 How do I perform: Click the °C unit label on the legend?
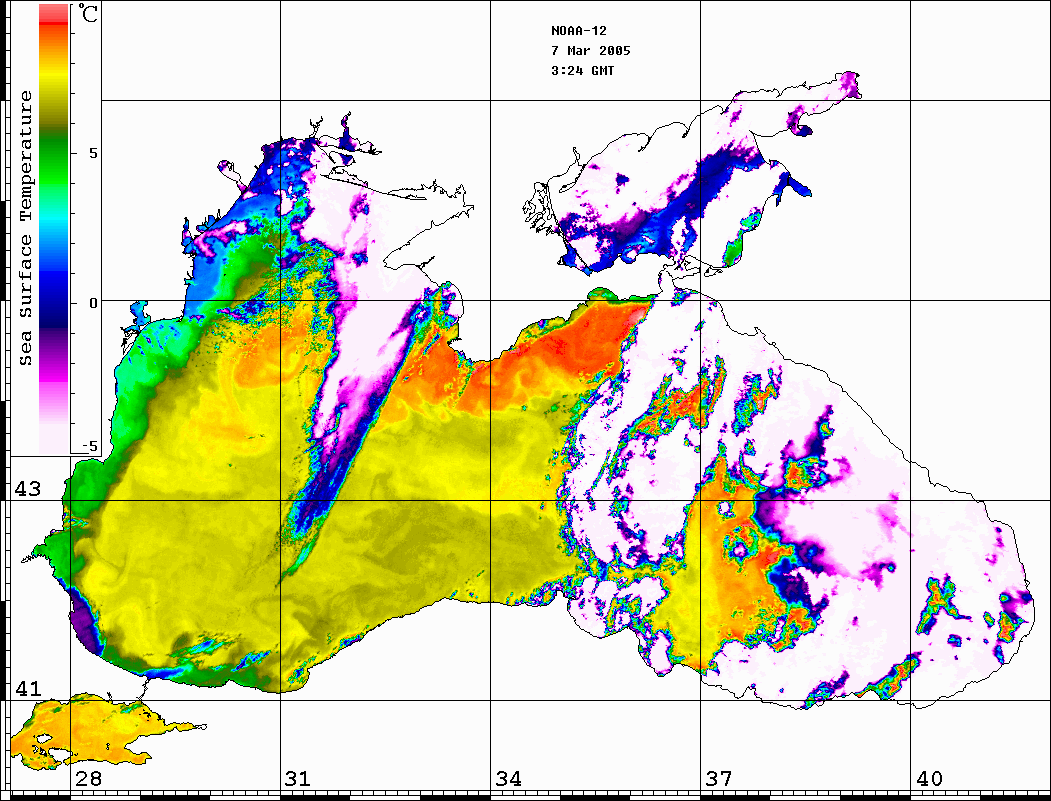point(88,13)
